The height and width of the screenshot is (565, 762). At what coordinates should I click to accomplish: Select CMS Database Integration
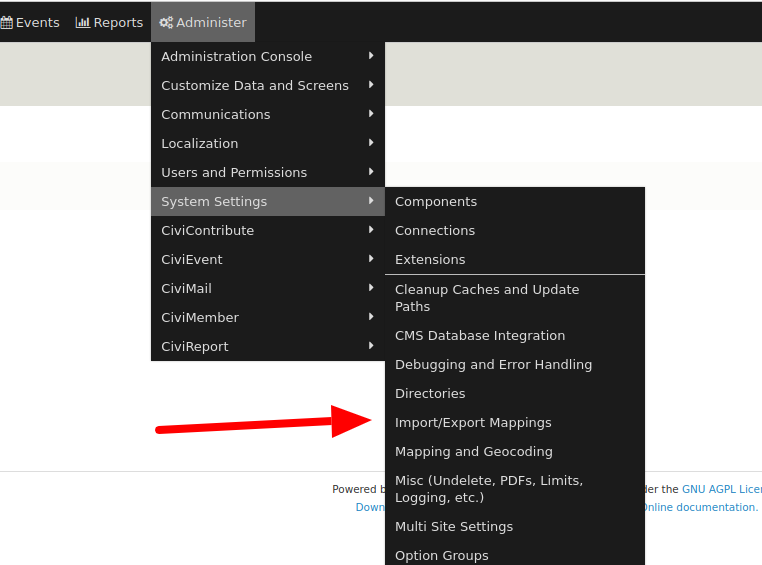(515, 336)
